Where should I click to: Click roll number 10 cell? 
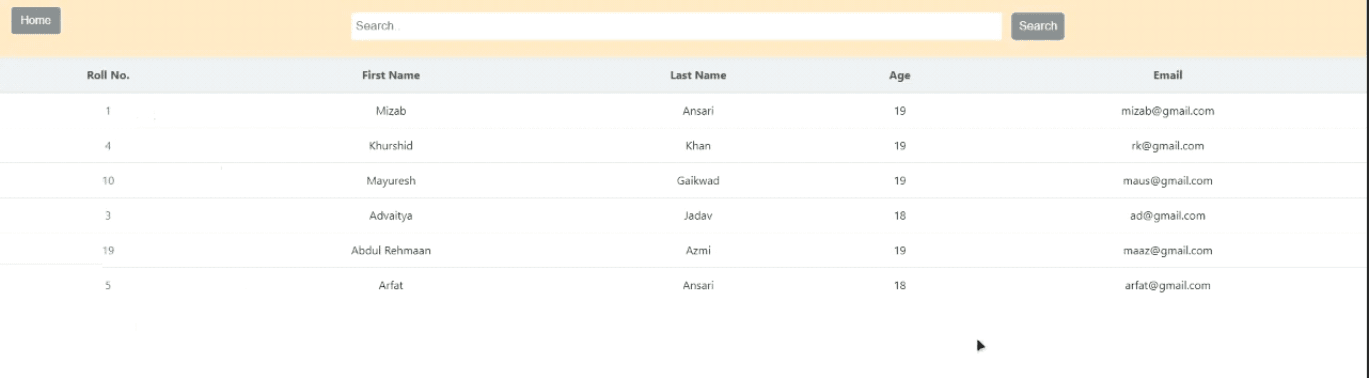108,181
